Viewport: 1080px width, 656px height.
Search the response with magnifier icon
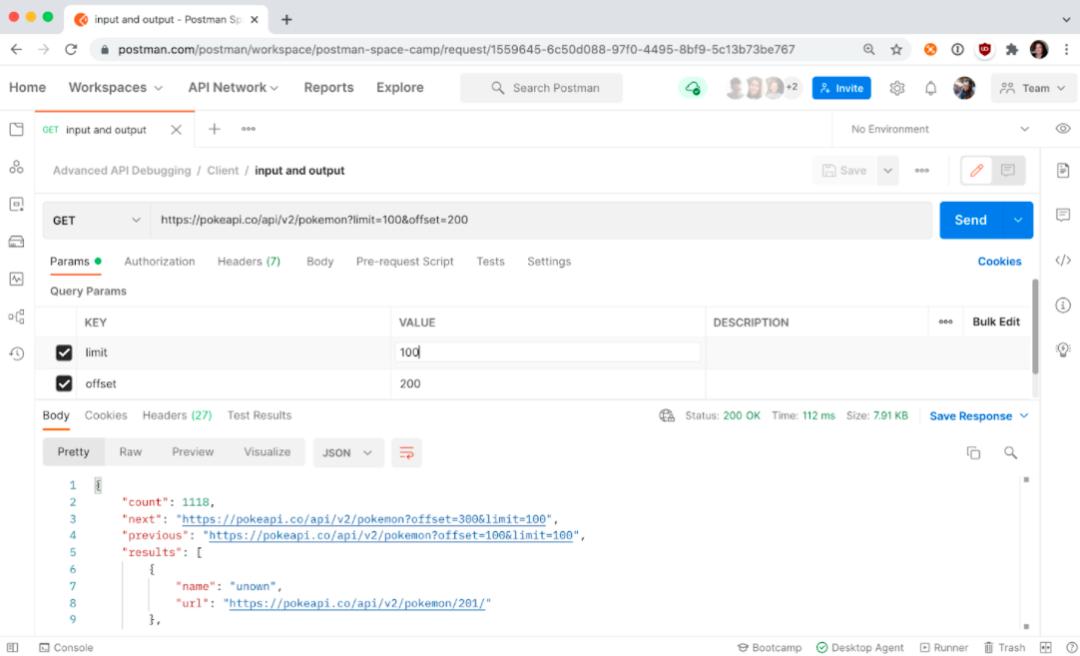pos(1010,453)
